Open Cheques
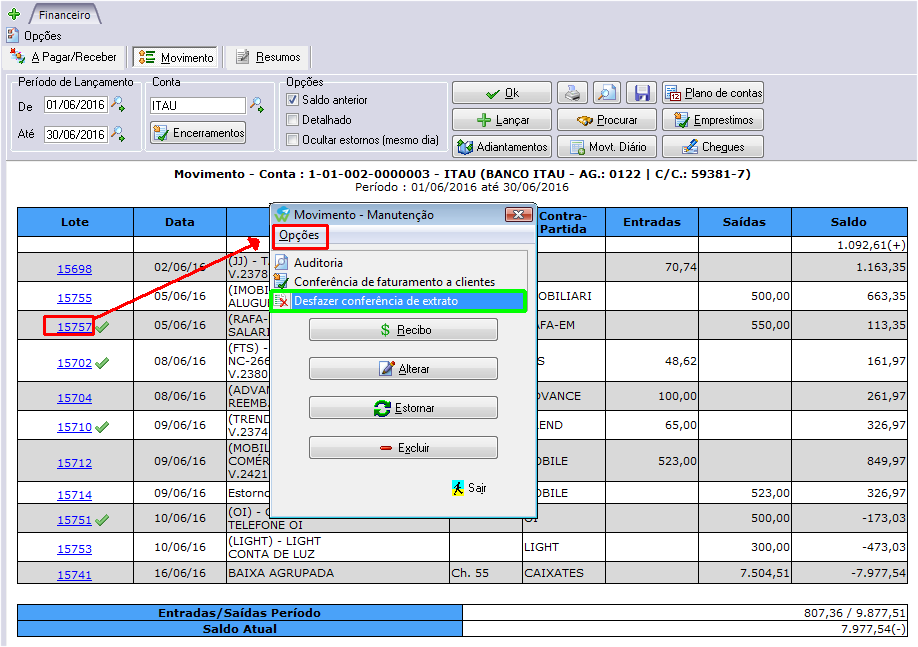Screen dimensions: 918x647 pyautogui.click(x=713, y=147)
